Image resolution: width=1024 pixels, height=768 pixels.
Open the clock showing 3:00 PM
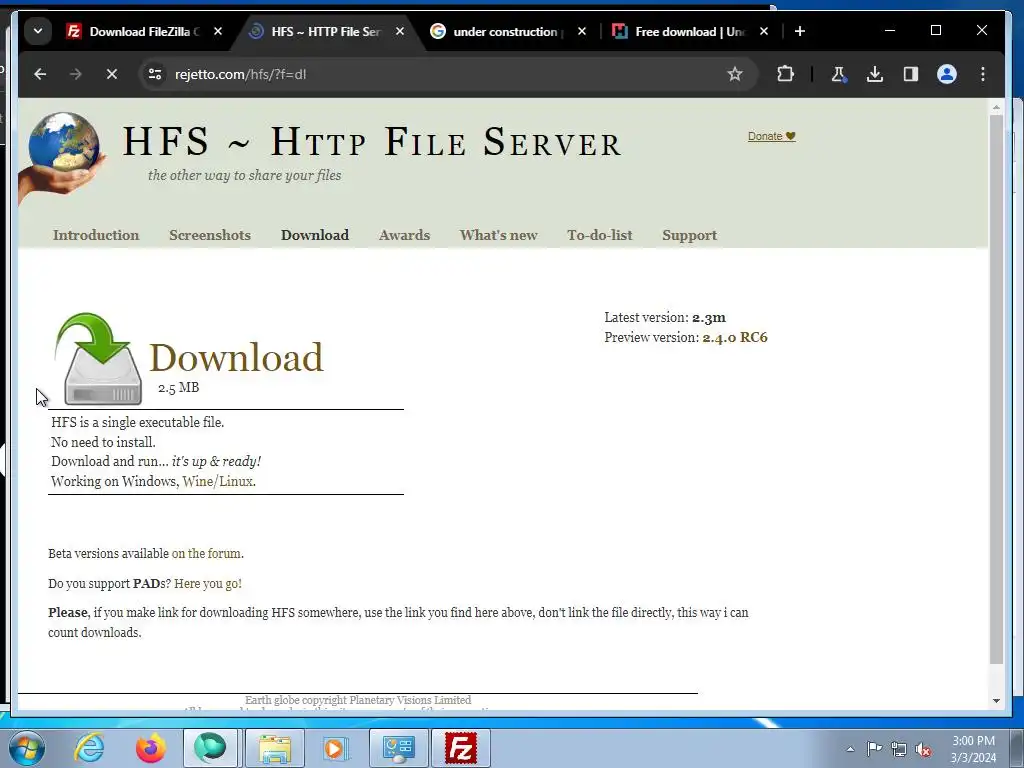973,749
